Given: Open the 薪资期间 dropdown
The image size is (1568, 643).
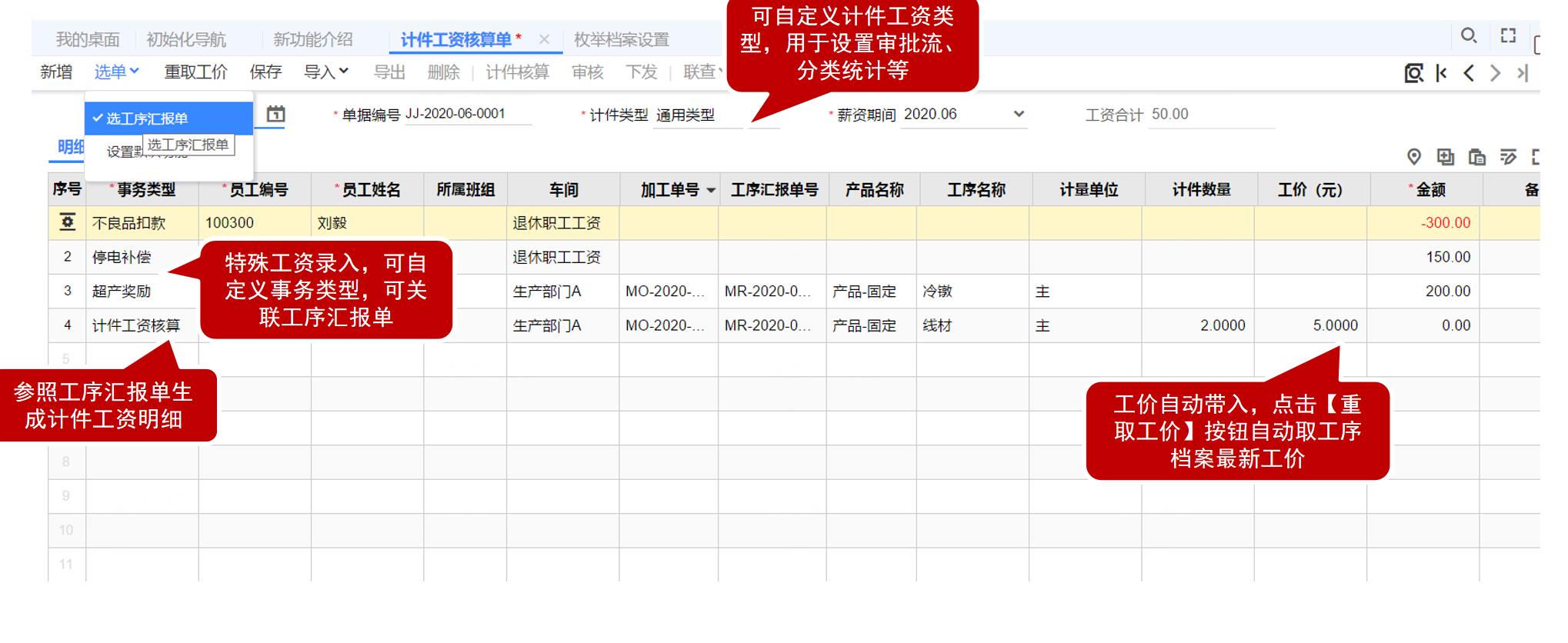Looking at the screenshot, I should (x=1019, y=115).
